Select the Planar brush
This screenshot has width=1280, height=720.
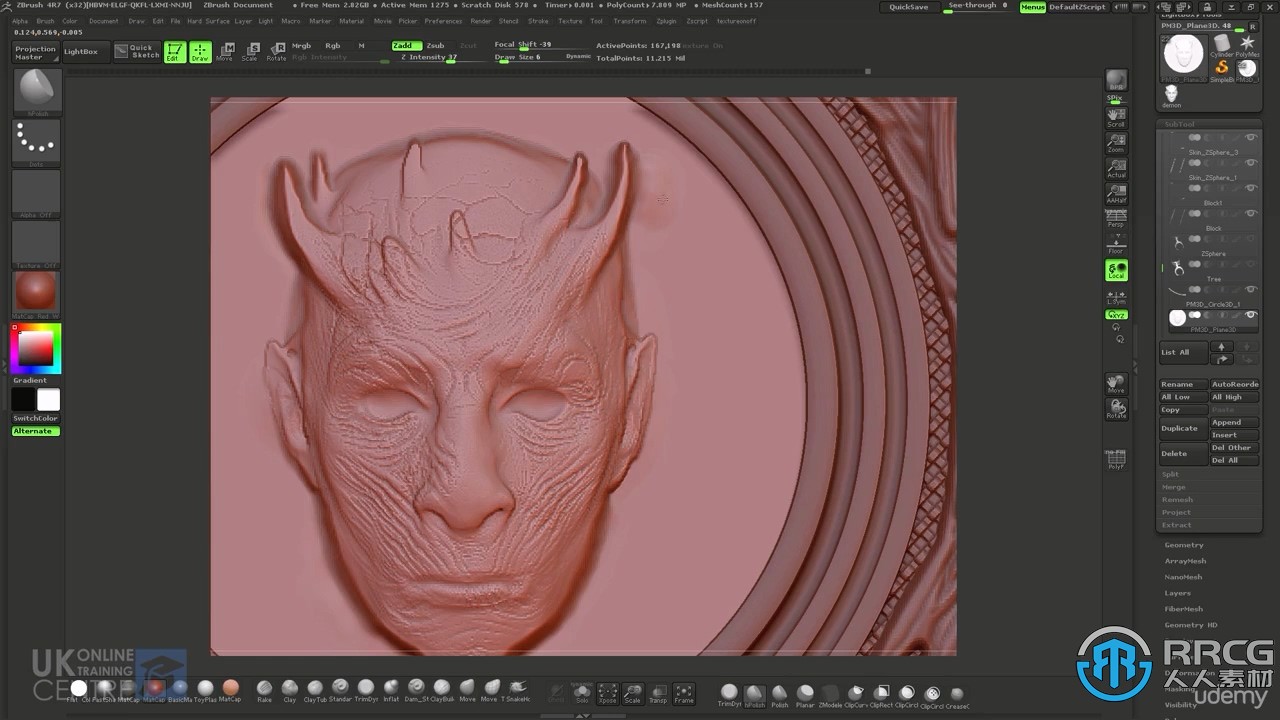pyautogui.click(x=805, y=695)
